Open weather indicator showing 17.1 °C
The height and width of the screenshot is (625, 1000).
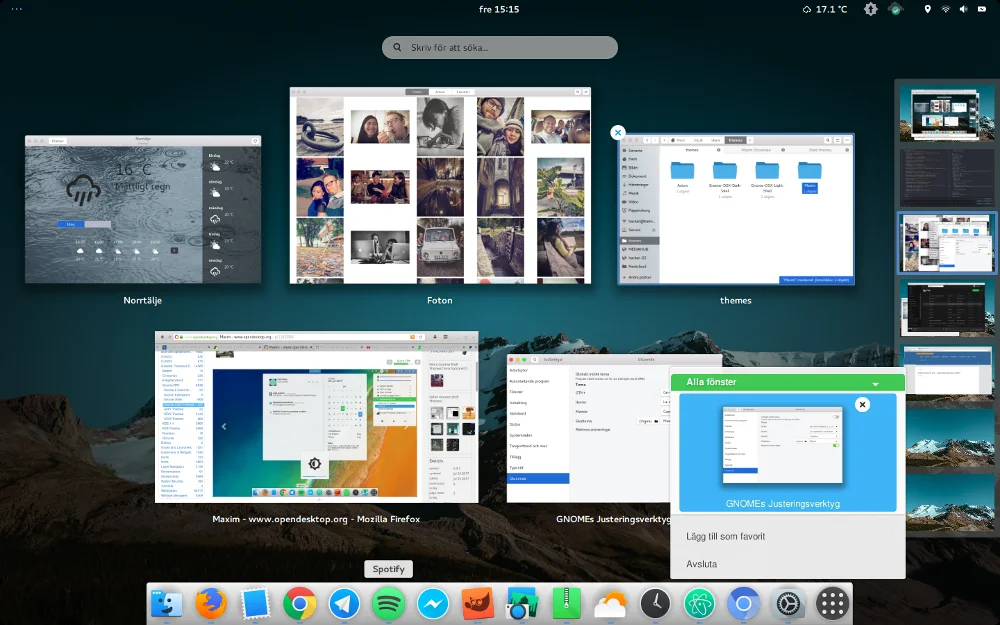(824, 9)
